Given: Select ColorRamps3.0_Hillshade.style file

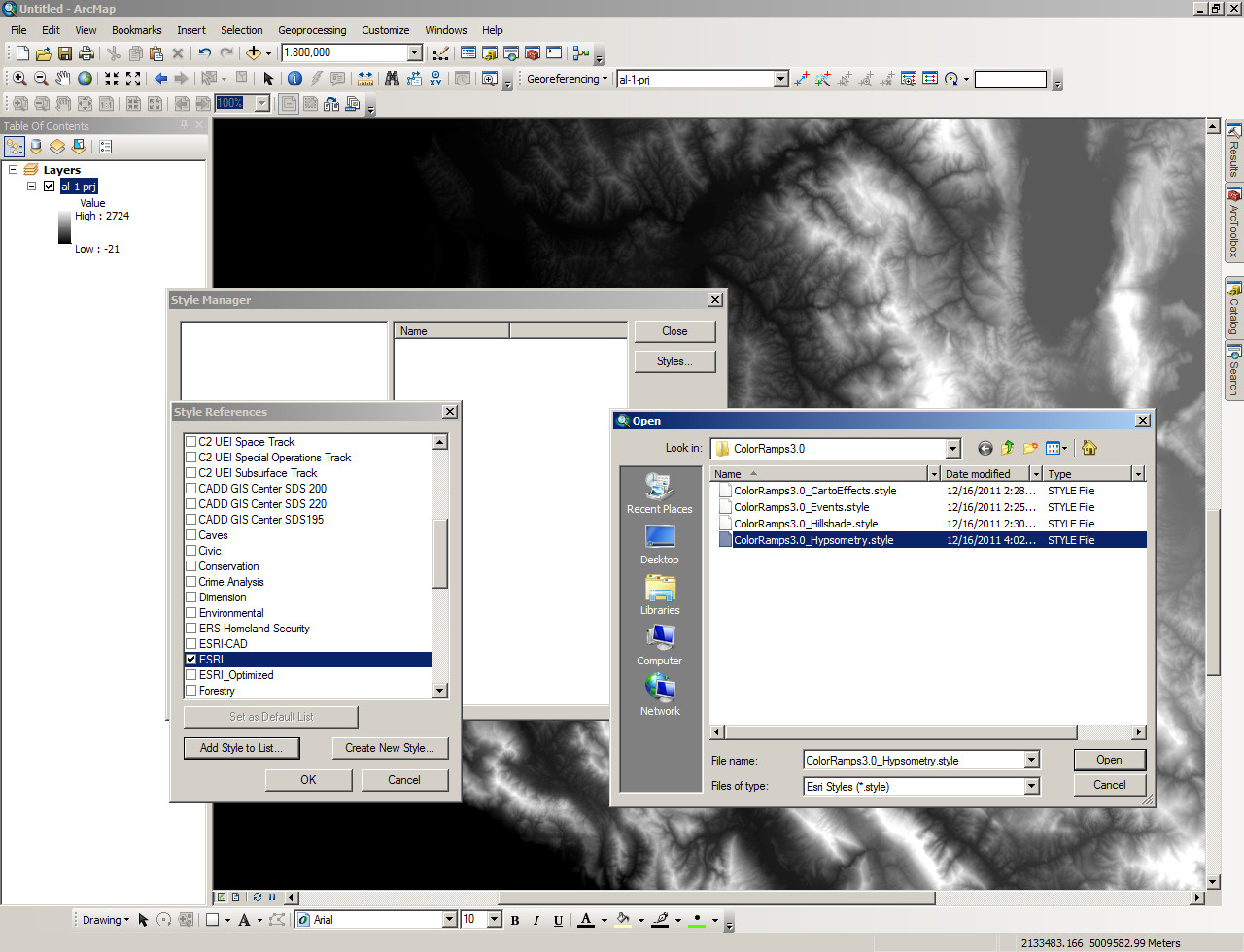Looking at the screenshot, I should pos(806,524).
